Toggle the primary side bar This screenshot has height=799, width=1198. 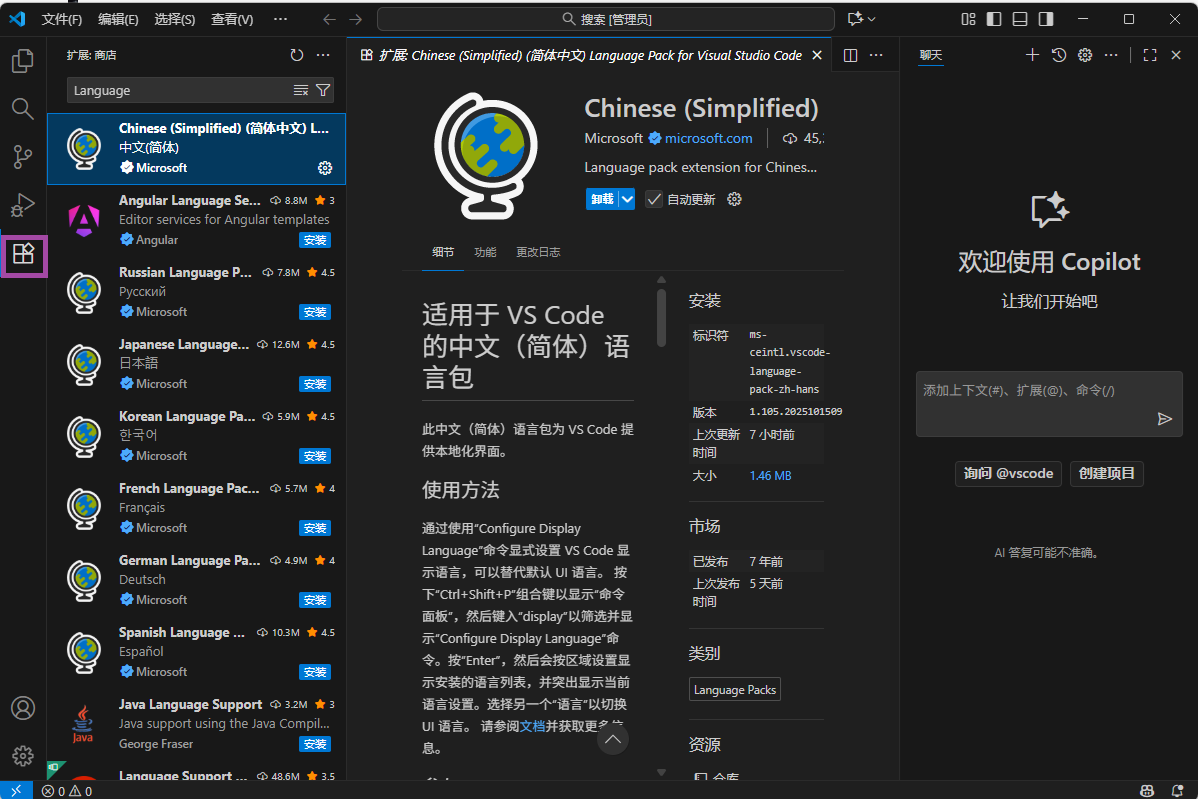[x=994, y=19]
